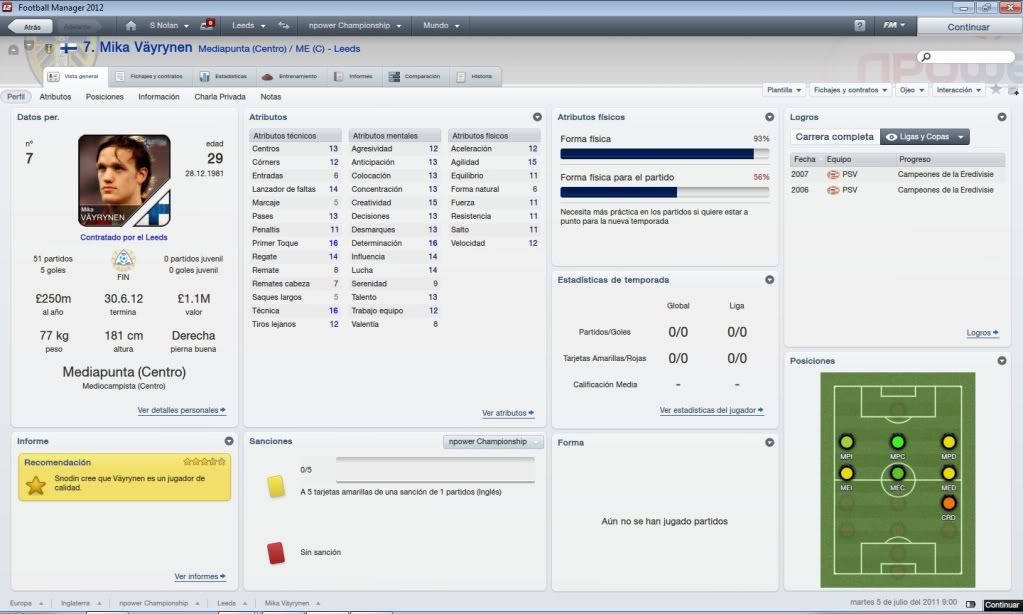Open the inbox notifications icon

(207, 25)
